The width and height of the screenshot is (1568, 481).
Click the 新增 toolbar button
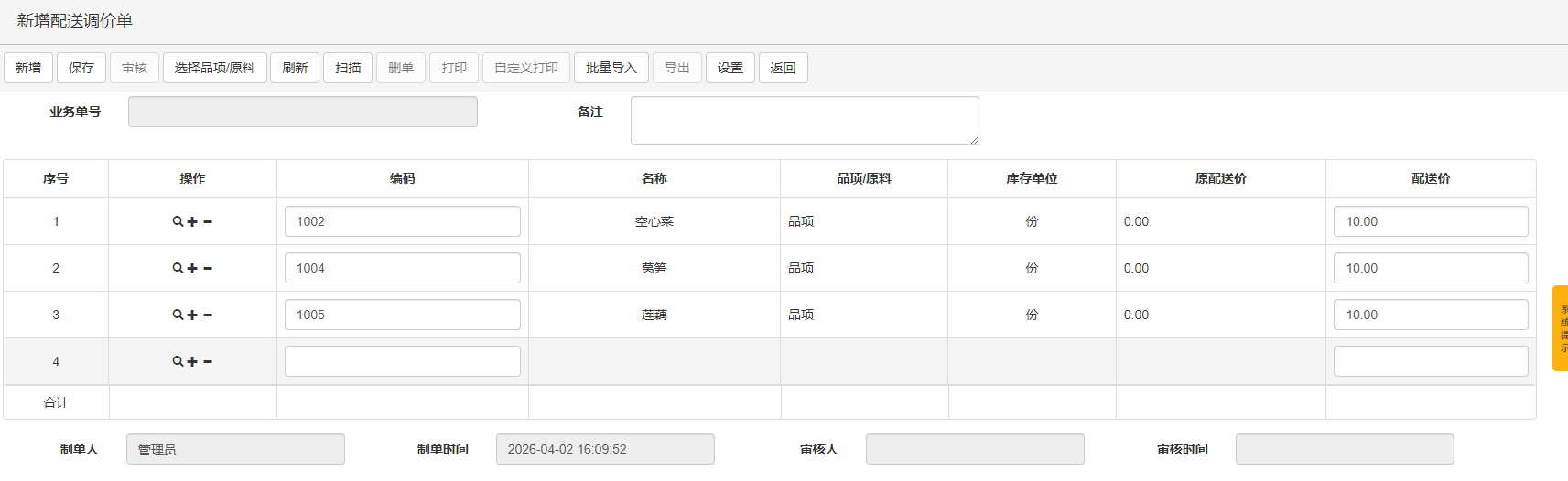(x=28, y=68)
